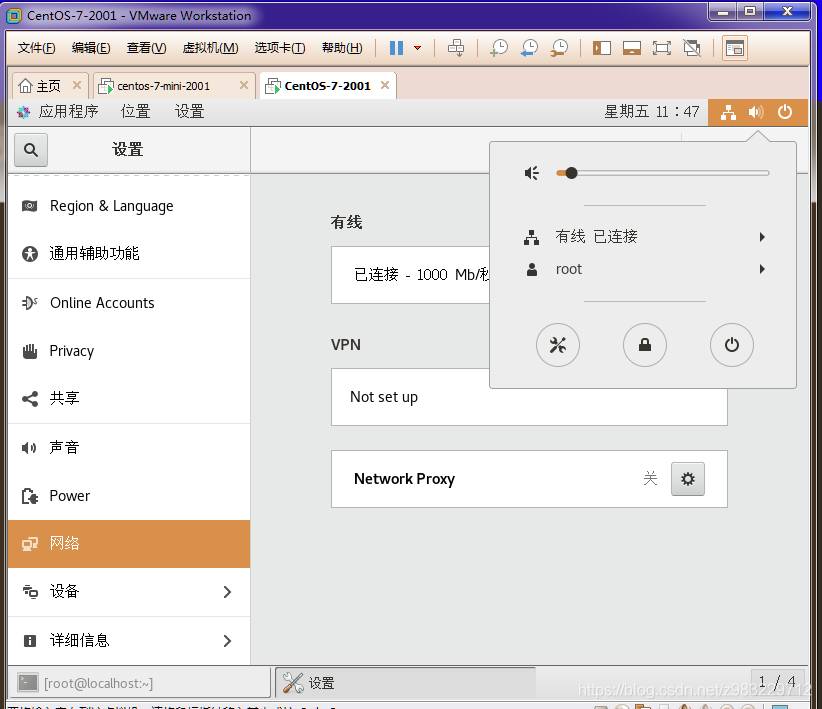Viewport: 822px width, 709px height.
Task: Open settings via the wrench button in system menu
Action: click(x=558, y=345)
